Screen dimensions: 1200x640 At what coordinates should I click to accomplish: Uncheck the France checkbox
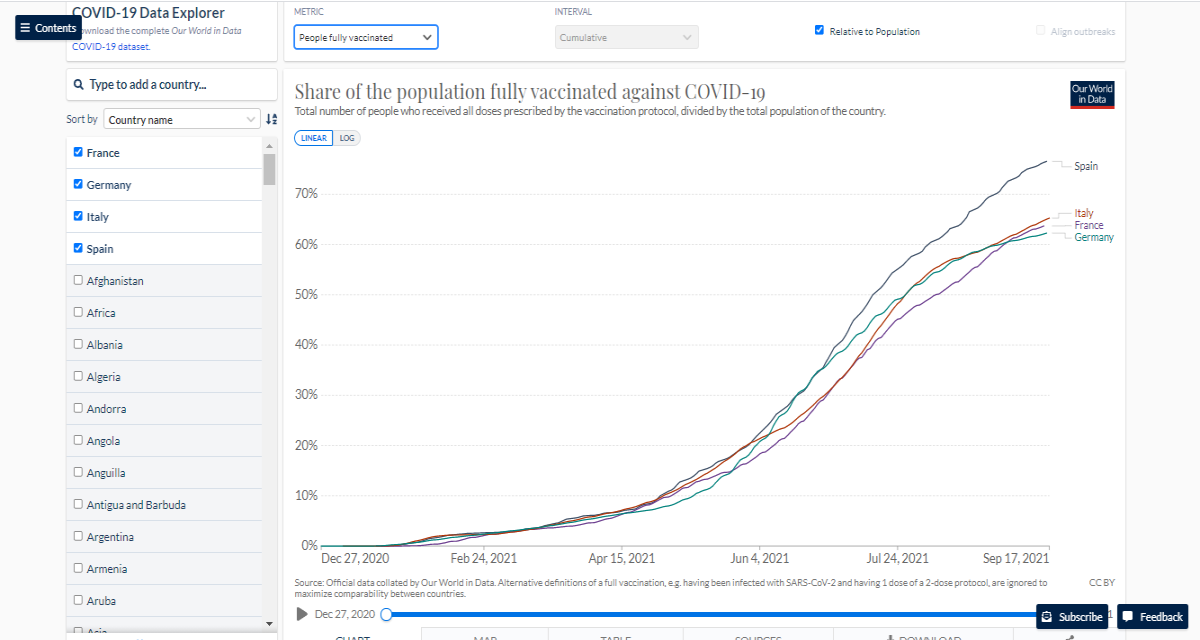[78, 152]
